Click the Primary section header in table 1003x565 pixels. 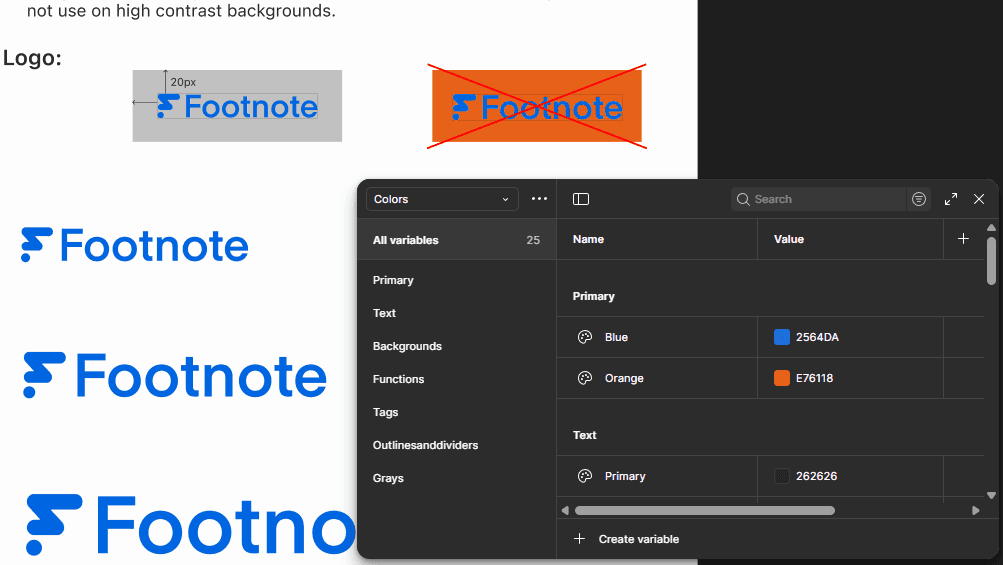pyautogui.click(x=594, y=296)
